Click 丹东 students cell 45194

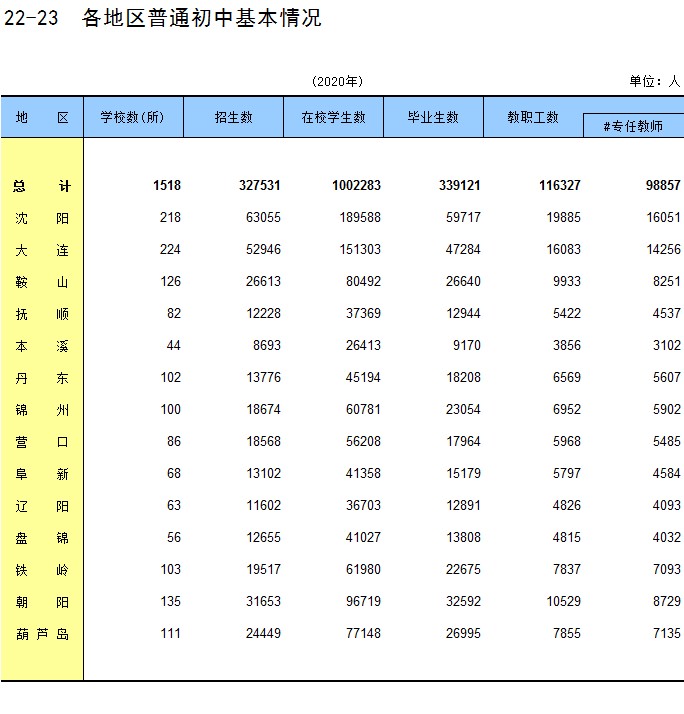click(x=363, y=377)
